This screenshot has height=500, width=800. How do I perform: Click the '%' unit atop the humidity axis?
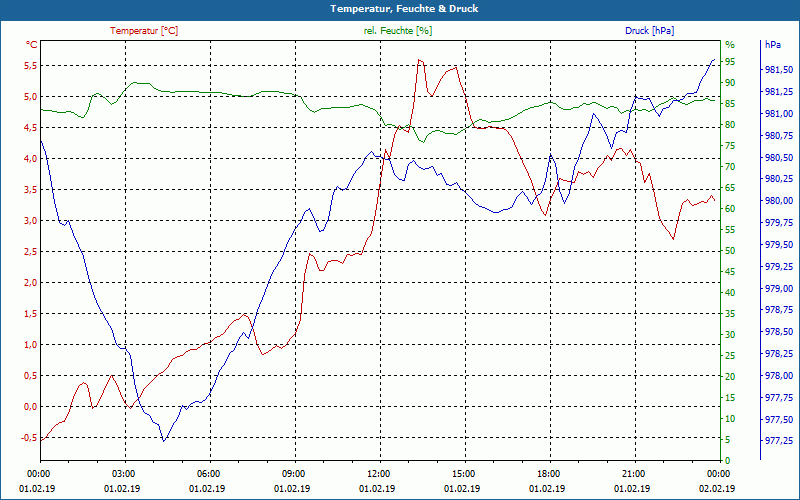pos(730,44)
